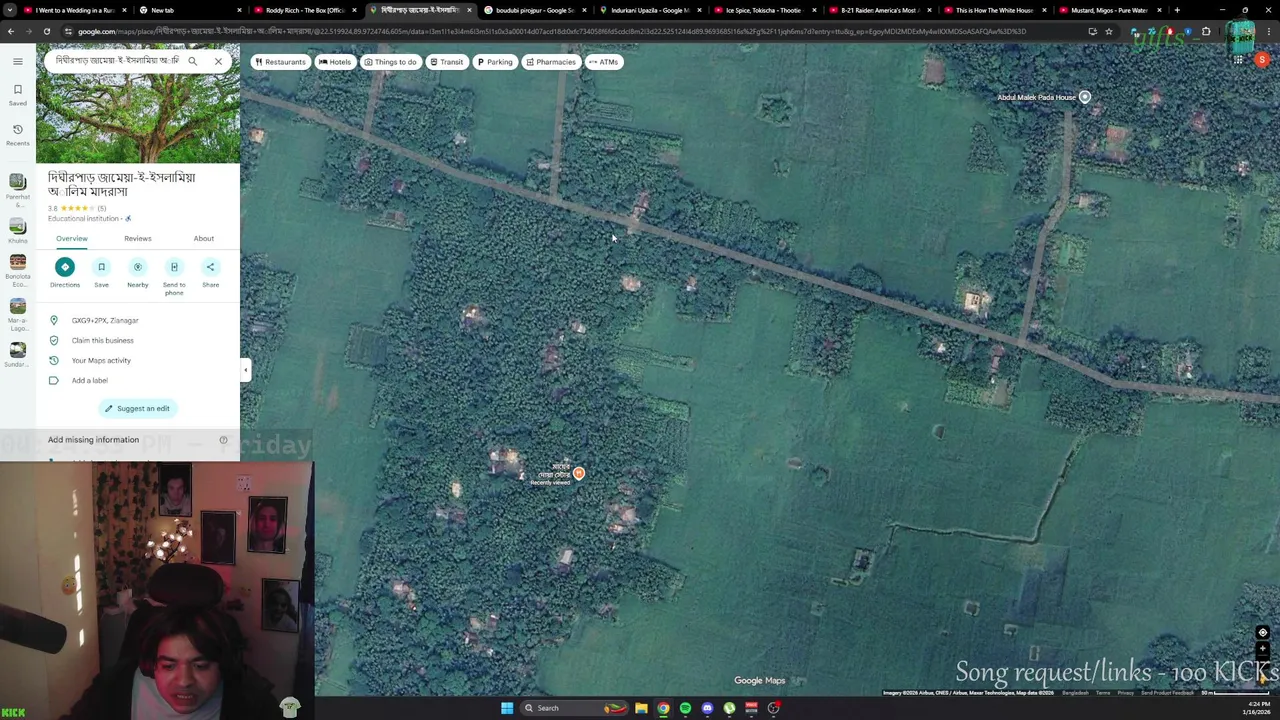The image size is (1280, 720).
Task: Filter map by Transit
Action: point(446,62)
